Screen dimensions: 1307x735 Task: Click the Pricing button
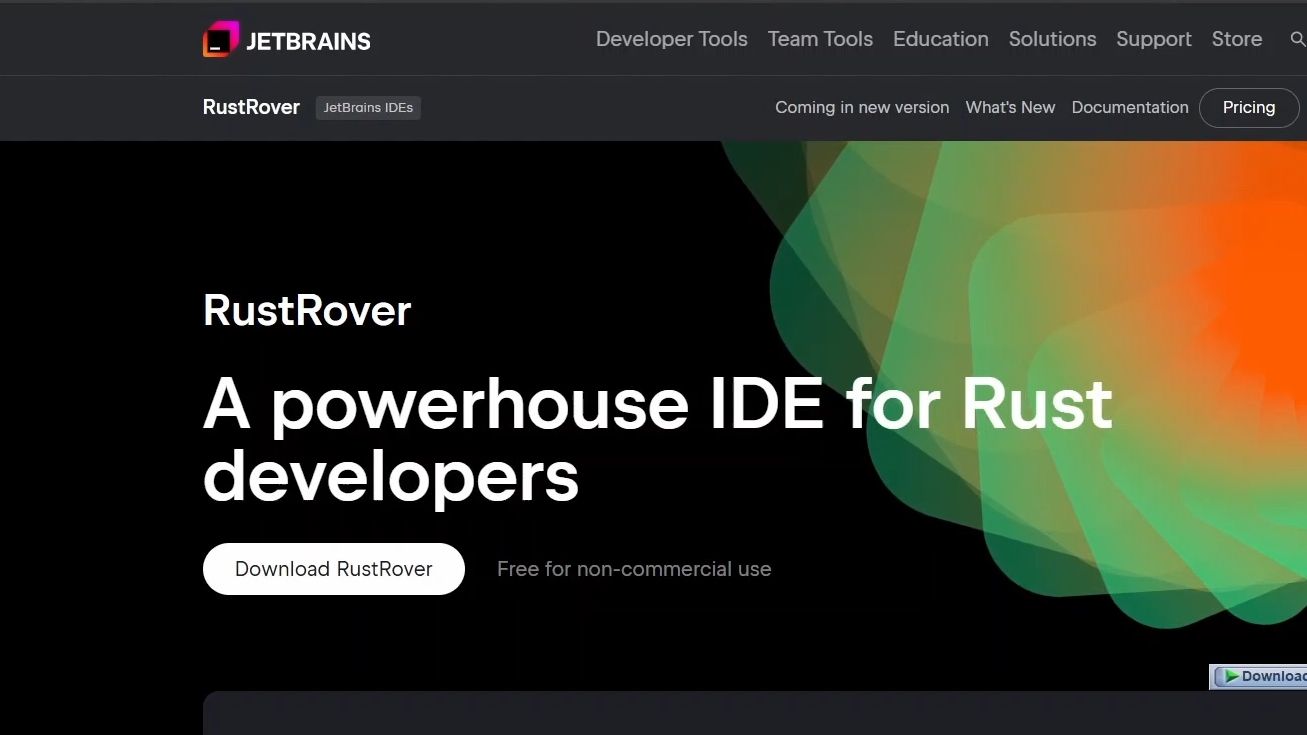pos(1249,107)
